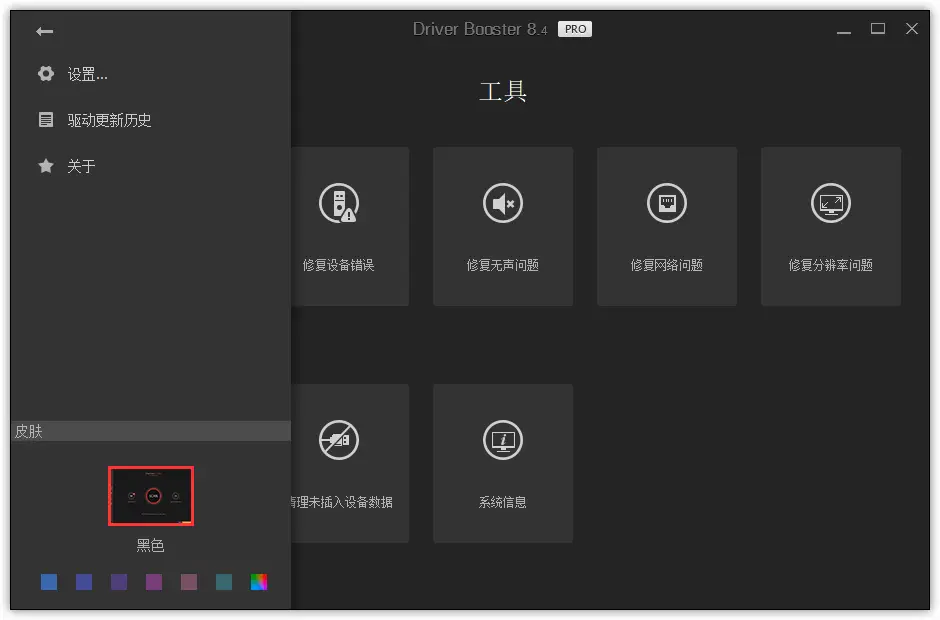Click the back arrow in the sidebar

click(43, 31)
